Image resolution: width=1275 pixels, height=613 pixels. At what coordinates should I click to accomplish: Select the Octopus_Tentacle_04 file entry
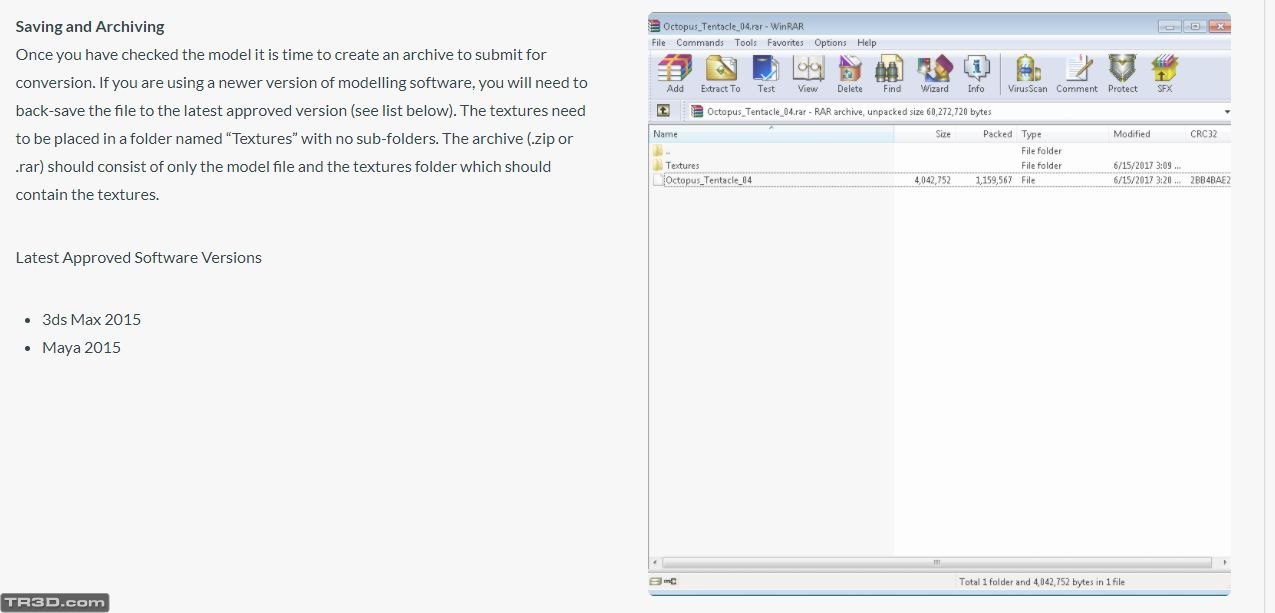point(708,180)
